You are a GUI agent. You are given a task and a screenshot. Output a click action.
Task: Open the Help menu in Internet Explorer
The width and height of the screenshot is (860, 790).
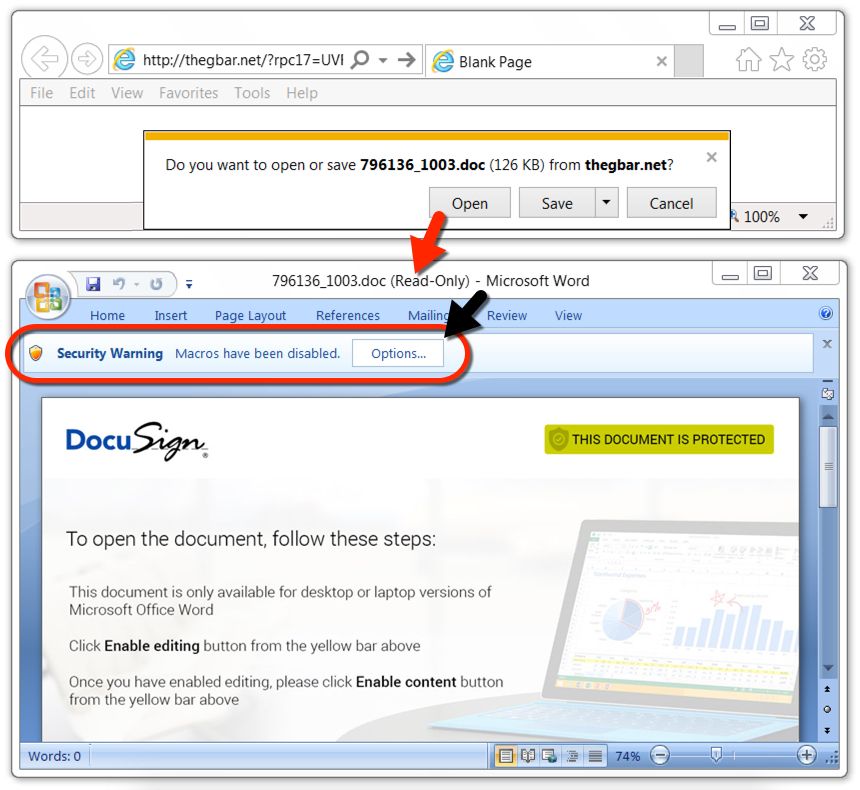click(x=302, y=93)
